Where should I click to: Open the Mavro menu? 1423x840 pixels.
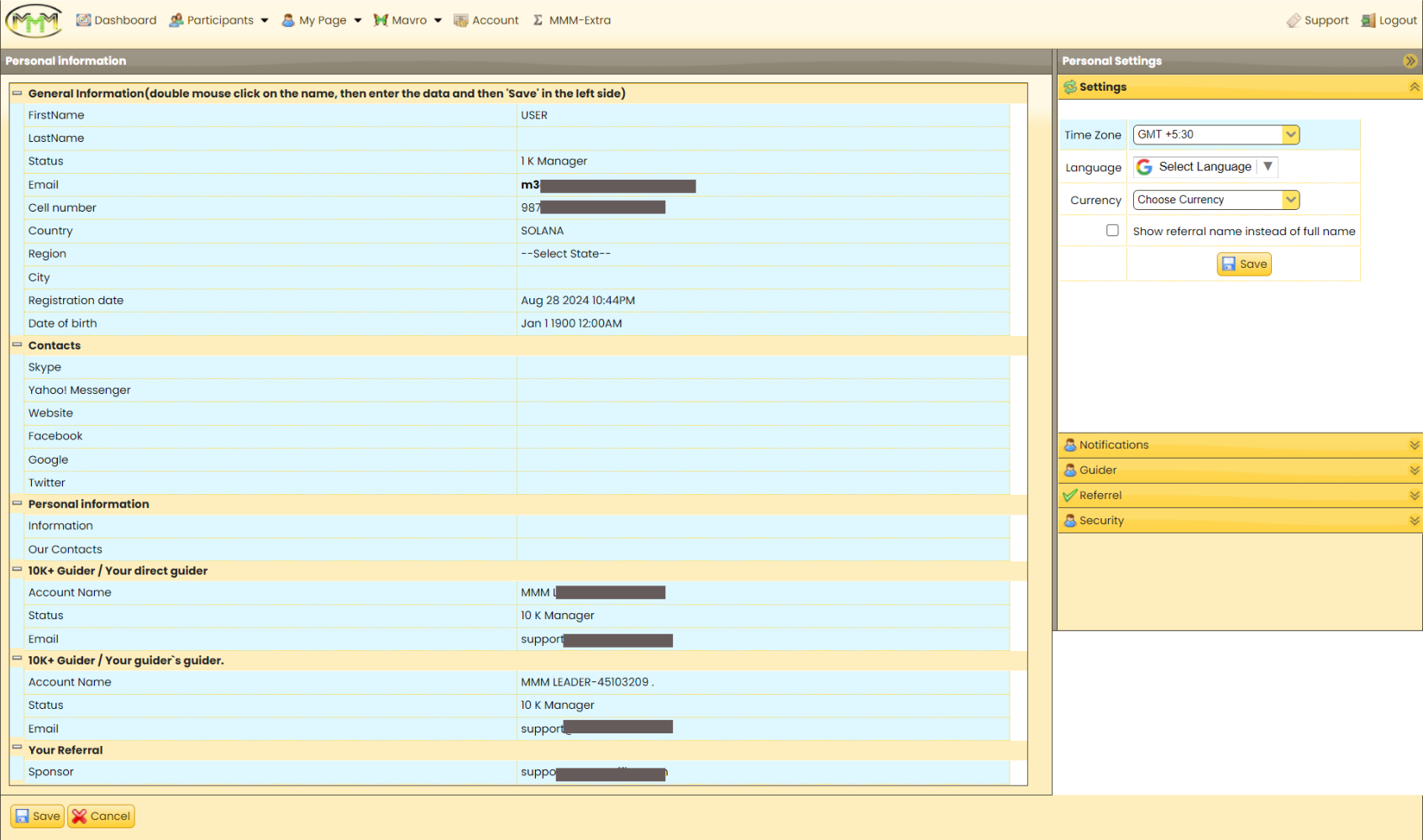click(408, 20)
